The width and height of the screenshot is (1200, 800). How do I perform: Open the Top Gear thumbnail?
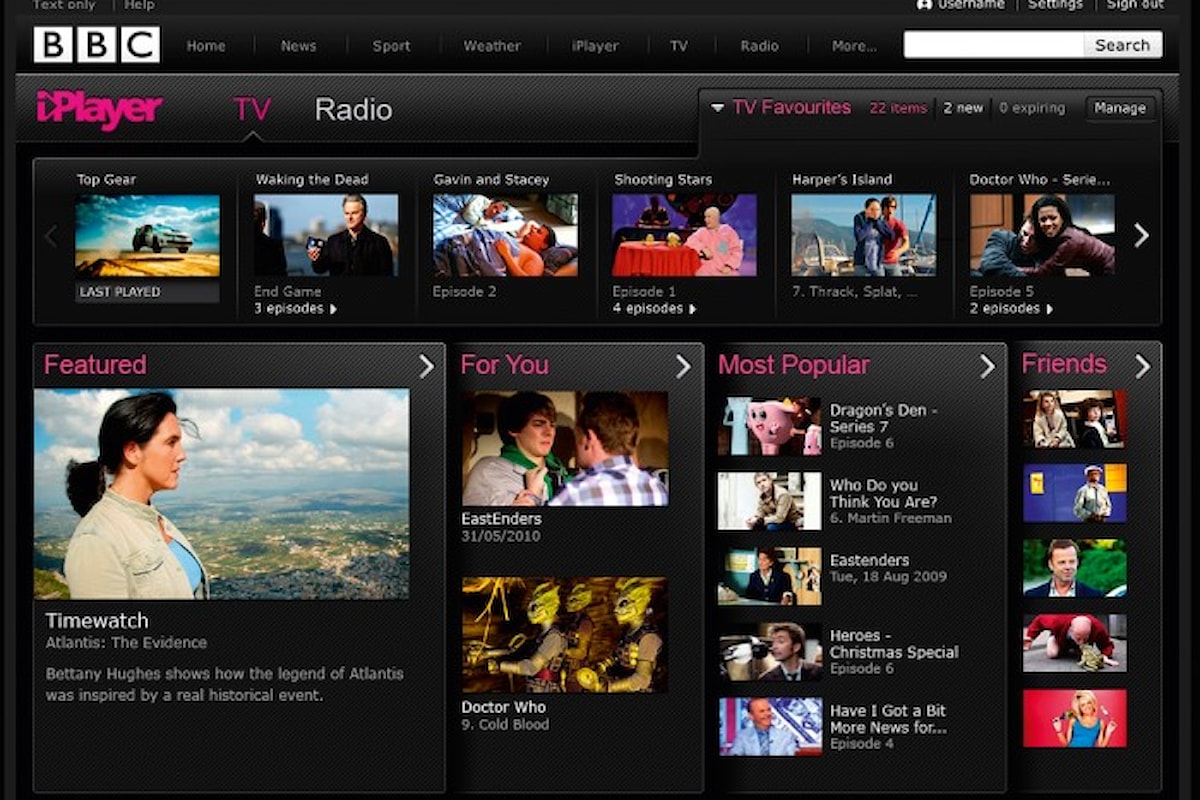(x=147, y=236)
